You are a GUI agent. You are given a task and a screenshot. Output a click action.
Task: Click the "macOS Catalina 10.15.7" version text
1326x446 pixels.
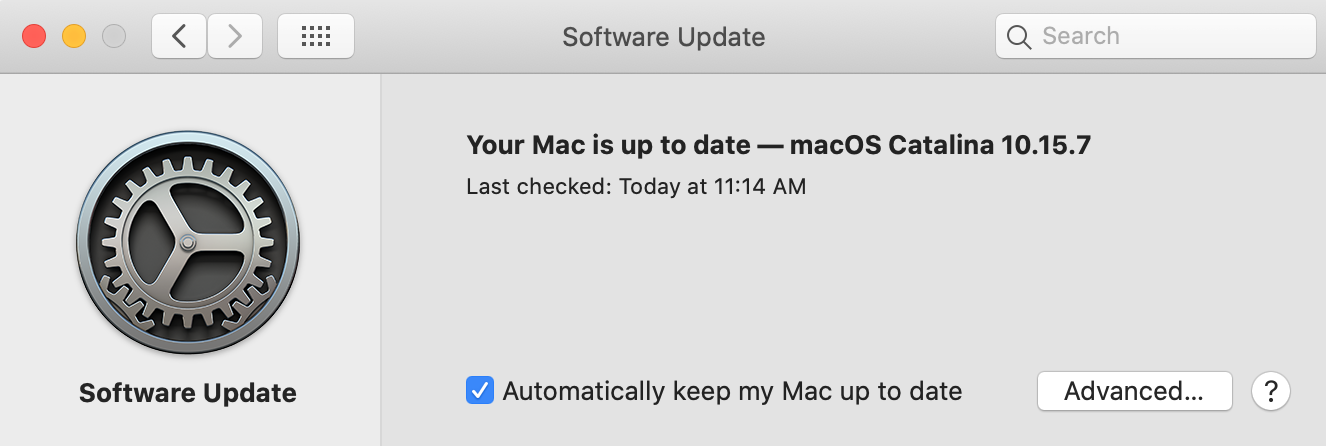940,145
